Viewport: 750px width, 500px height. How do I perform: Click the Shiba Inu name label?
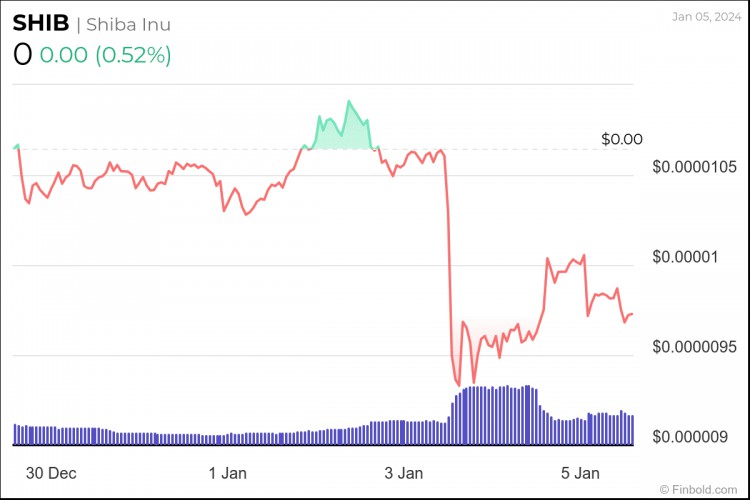click(128, 24)
